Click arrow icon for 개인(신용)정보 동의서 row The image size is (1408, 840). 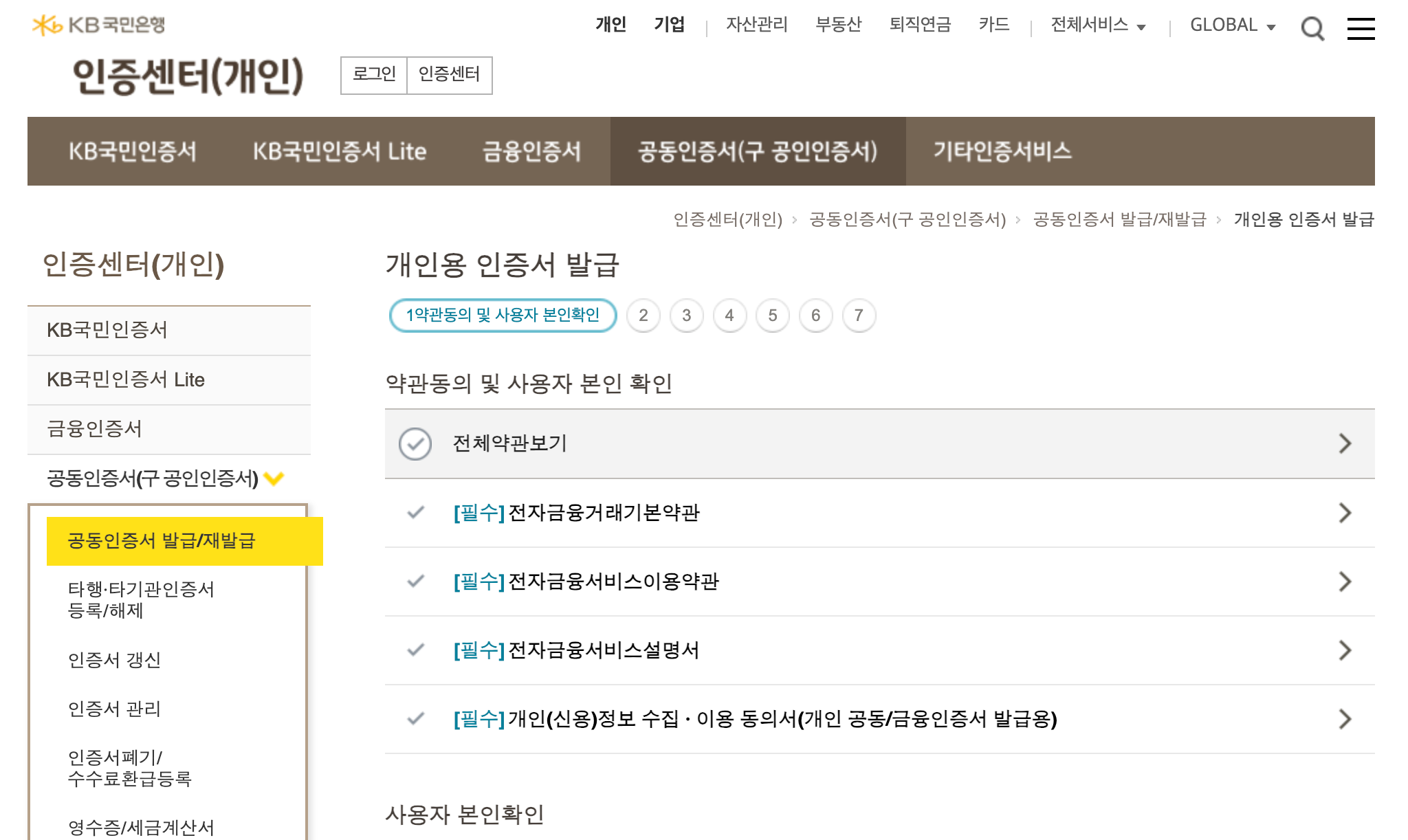coord(1345,719)
